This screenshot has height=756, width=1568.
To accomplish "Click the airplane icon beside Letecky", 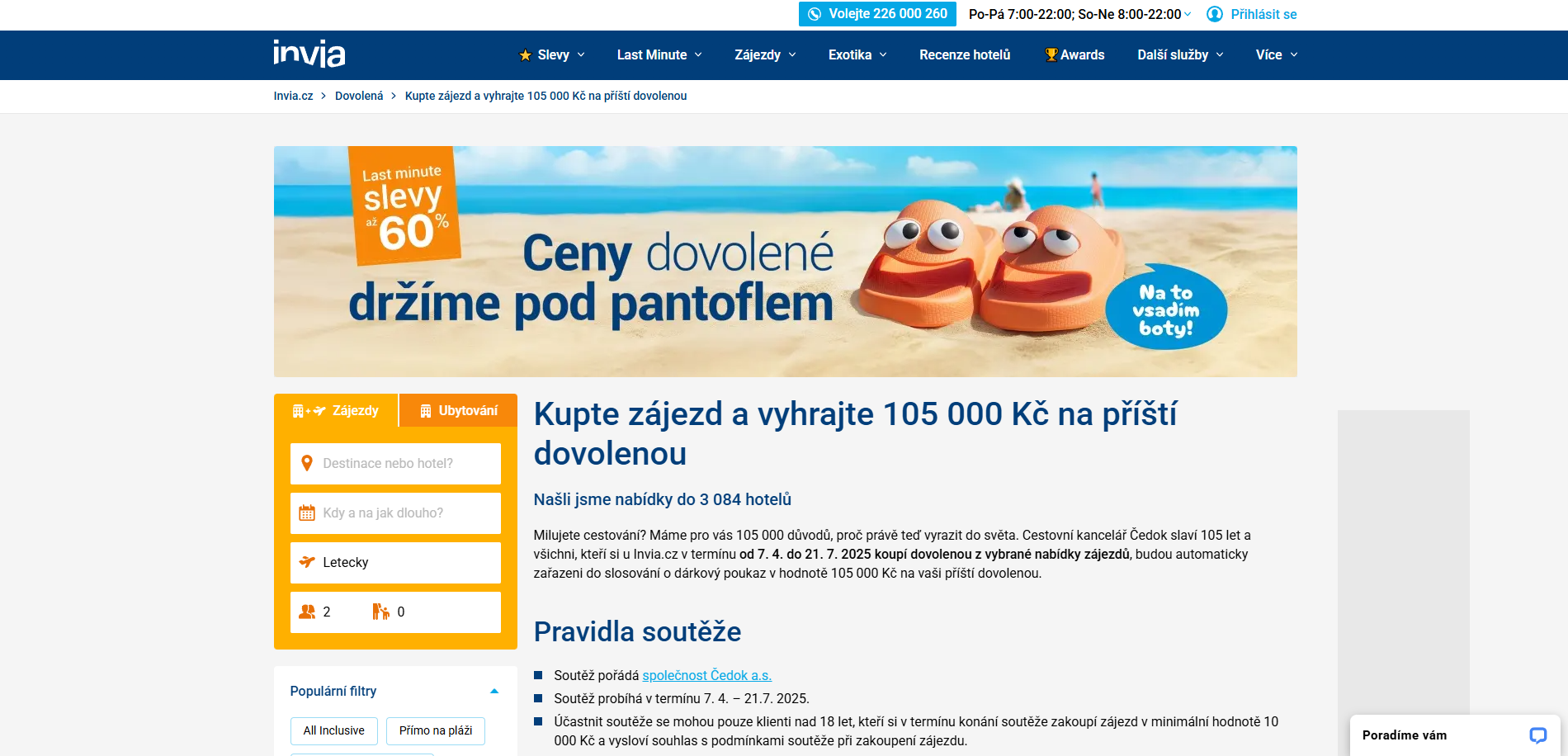I will click(x=307, y=562).
